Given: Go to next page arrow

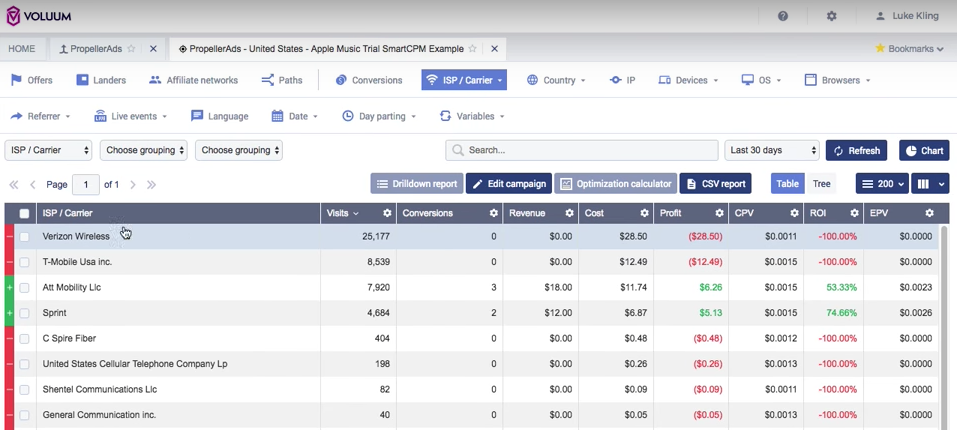Looking at the screenshot, I should (x=132, y=184).
